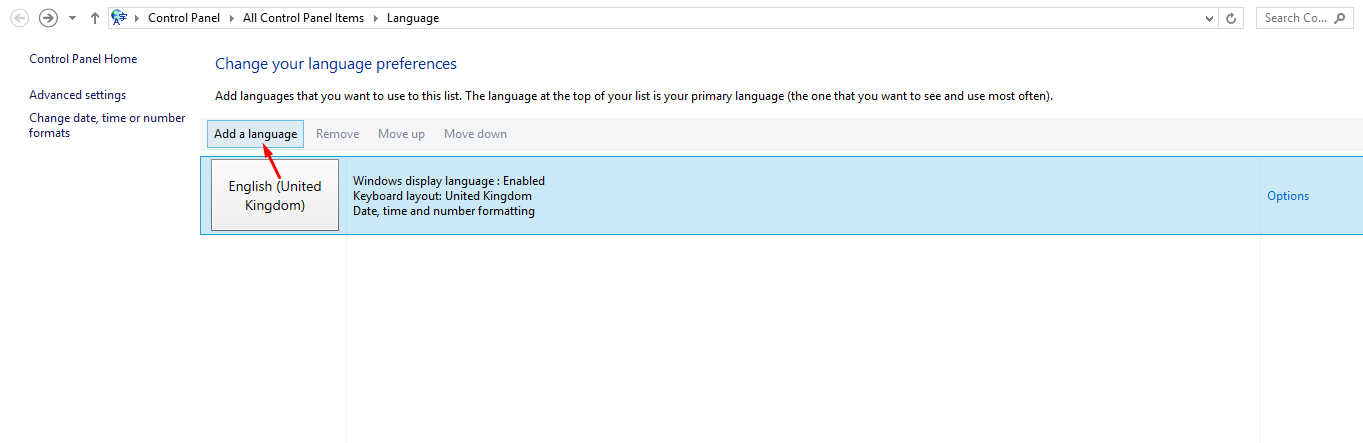Expand the chevron before the Control Panel breadcrumb

coord(138,18)
